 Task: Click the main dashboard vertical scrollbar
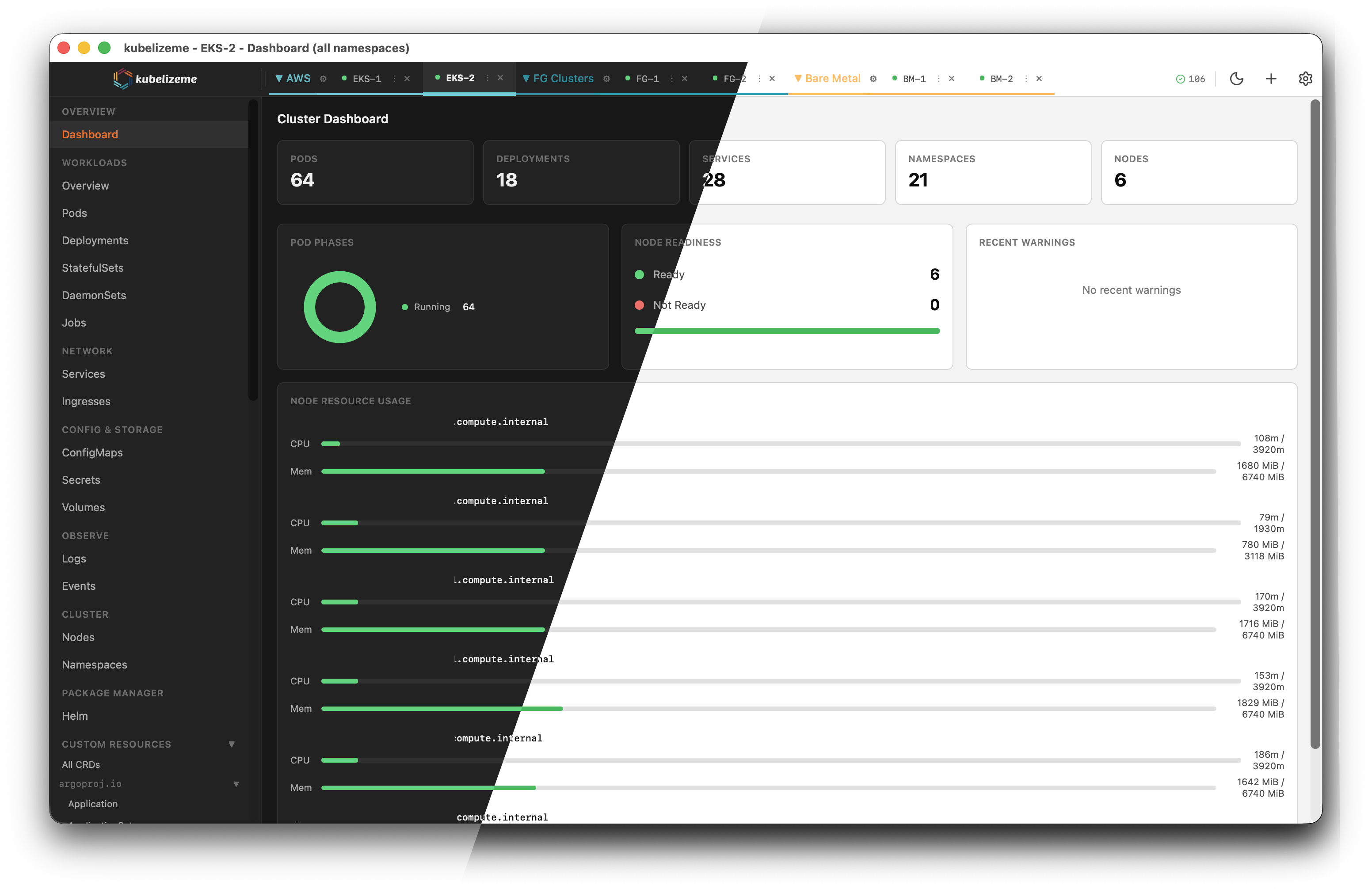point(1315,423)
